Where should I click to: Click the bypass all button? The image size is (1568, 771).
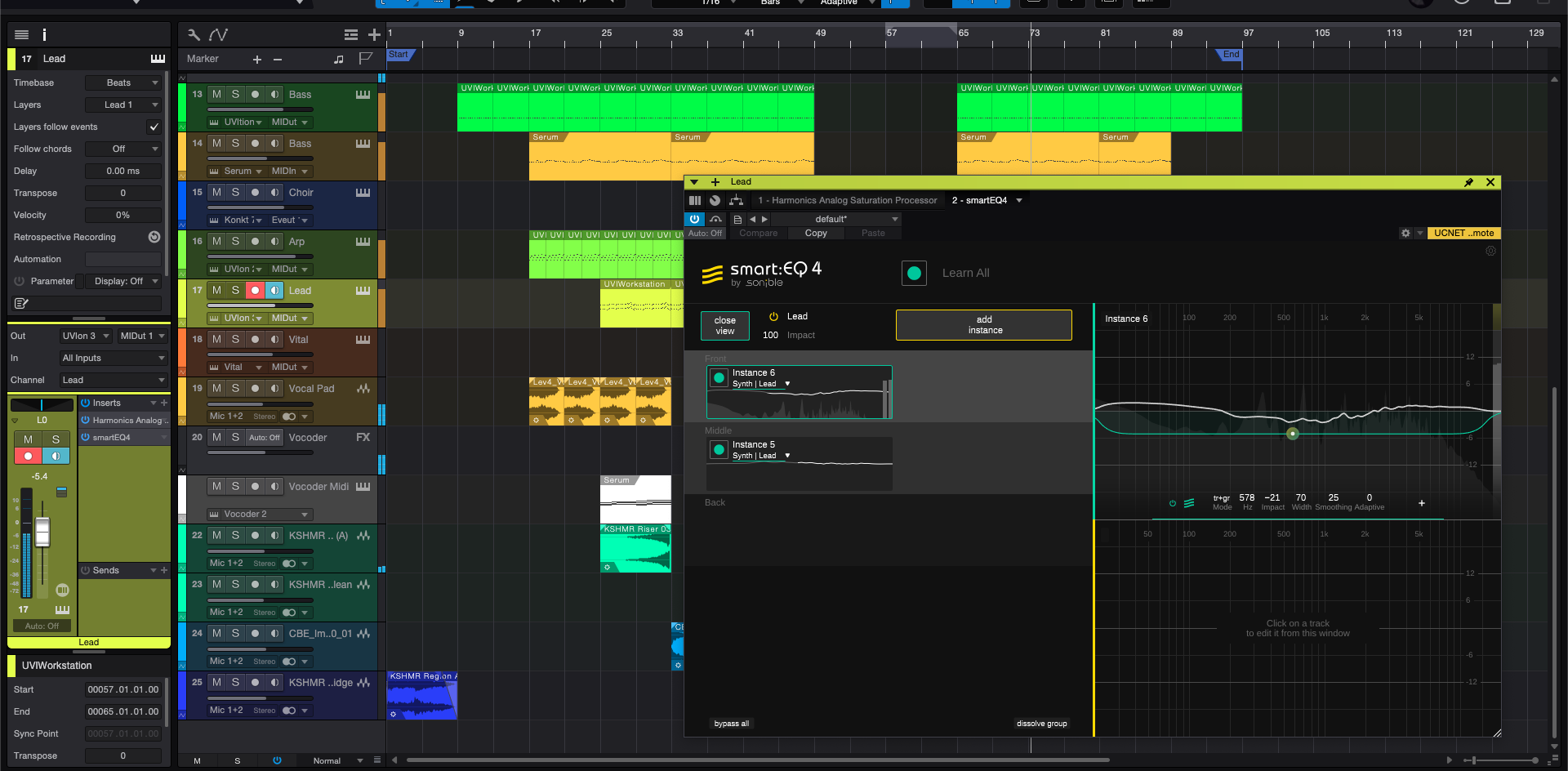click(x=731, y=724)
